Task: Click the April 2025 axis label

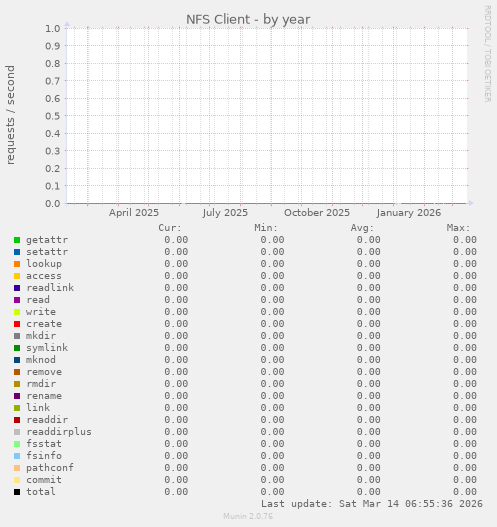Action: coord(134,213)
